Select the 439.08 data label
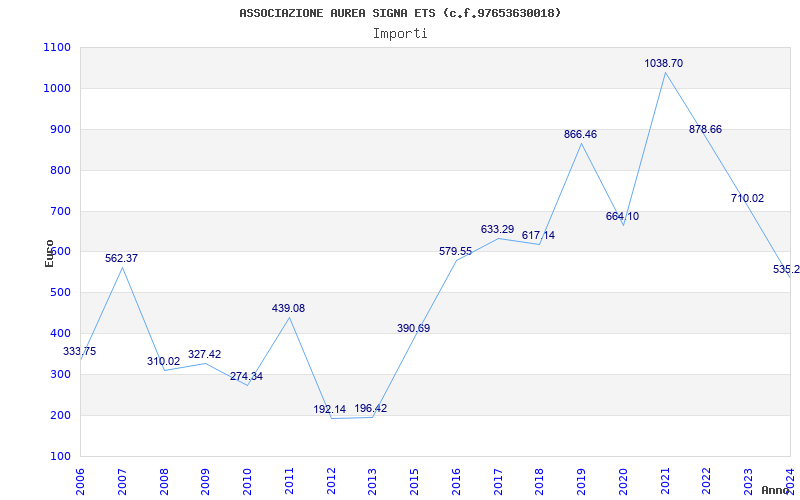Image resolution: width=800 pixels, height=500 pixels. [x=288, y=308]
